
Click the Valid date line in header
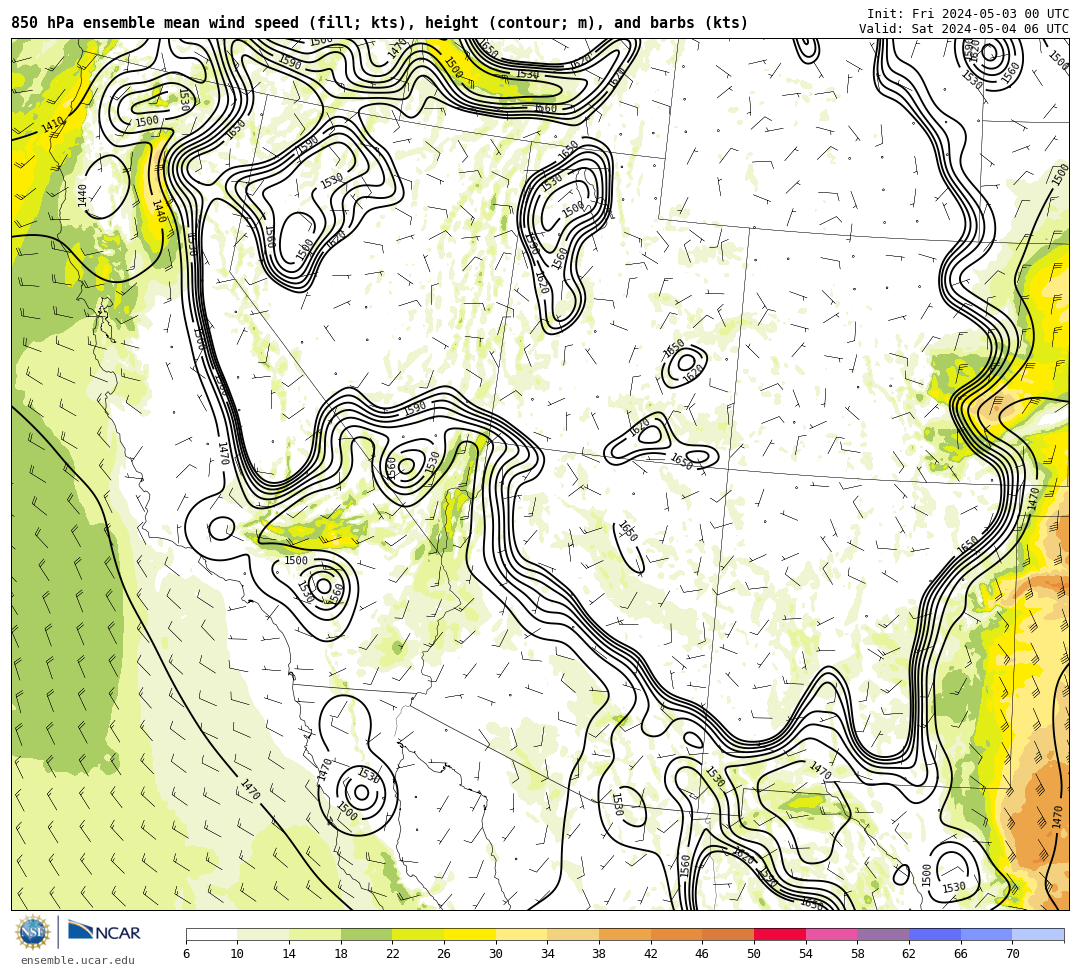pos(964,29)
